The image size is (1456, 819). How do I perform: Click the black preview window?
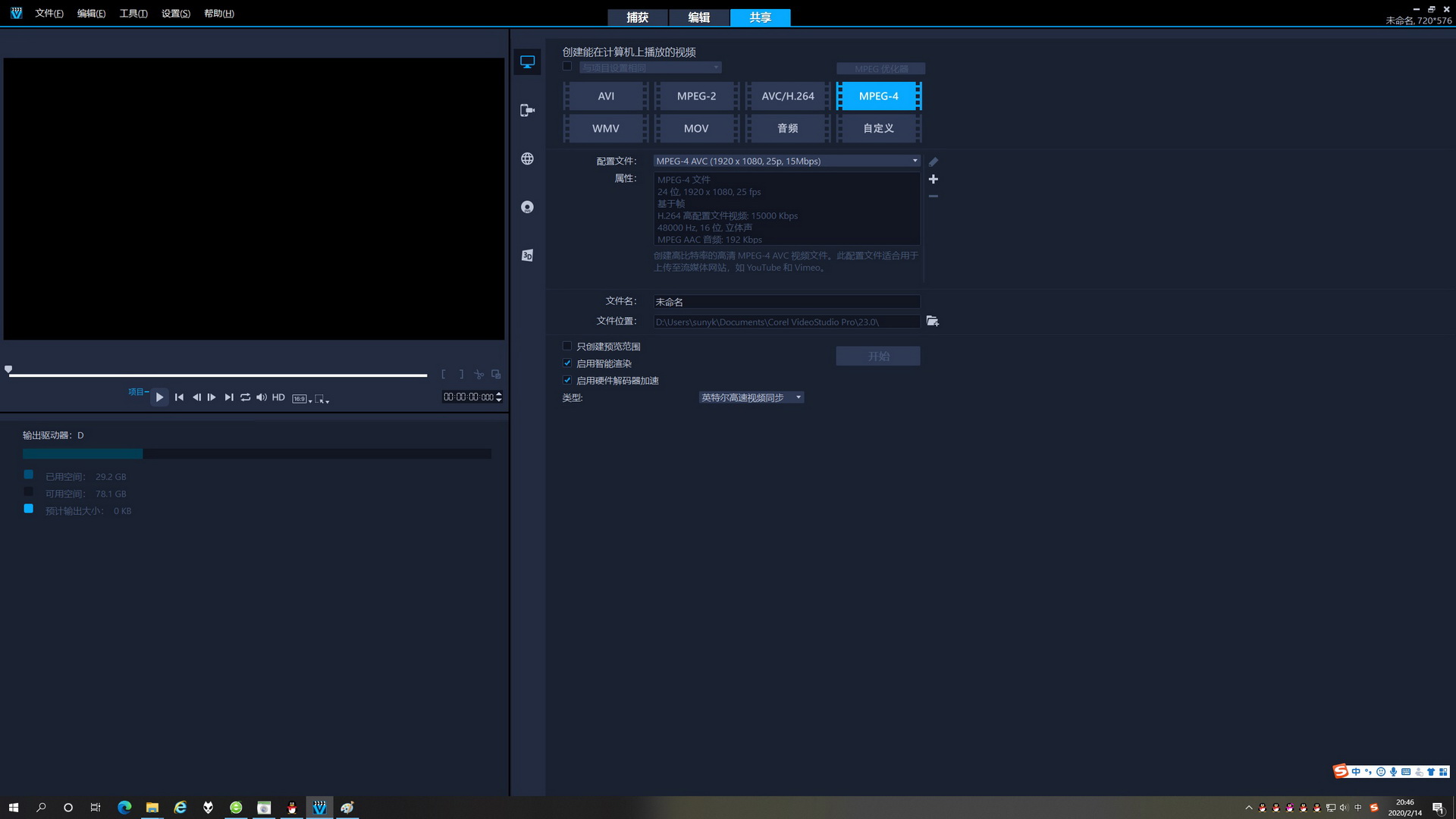(x=254, y=199)
